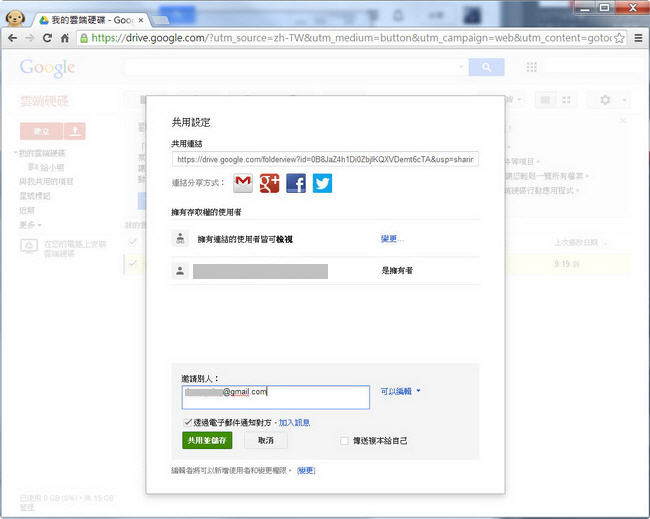Share the link on Facebook
Image resolution: width=650 pixels, height=519 pixels.
pos(296,183)
